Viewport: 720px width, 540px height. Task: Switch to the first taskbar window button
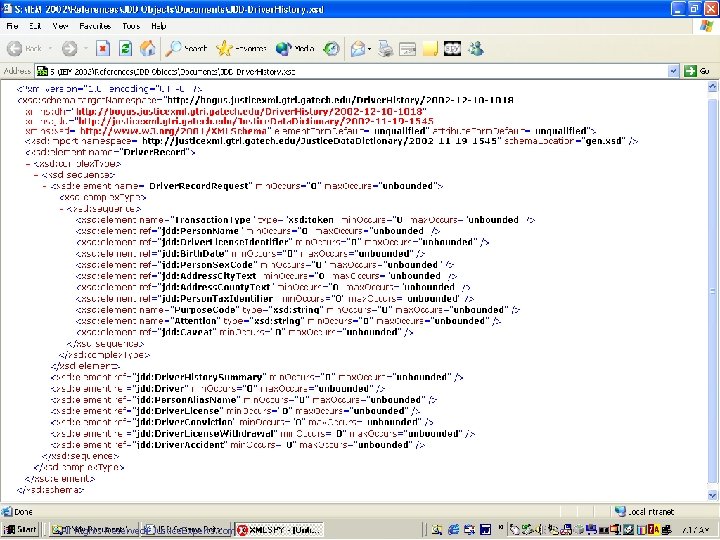[93, 530]
